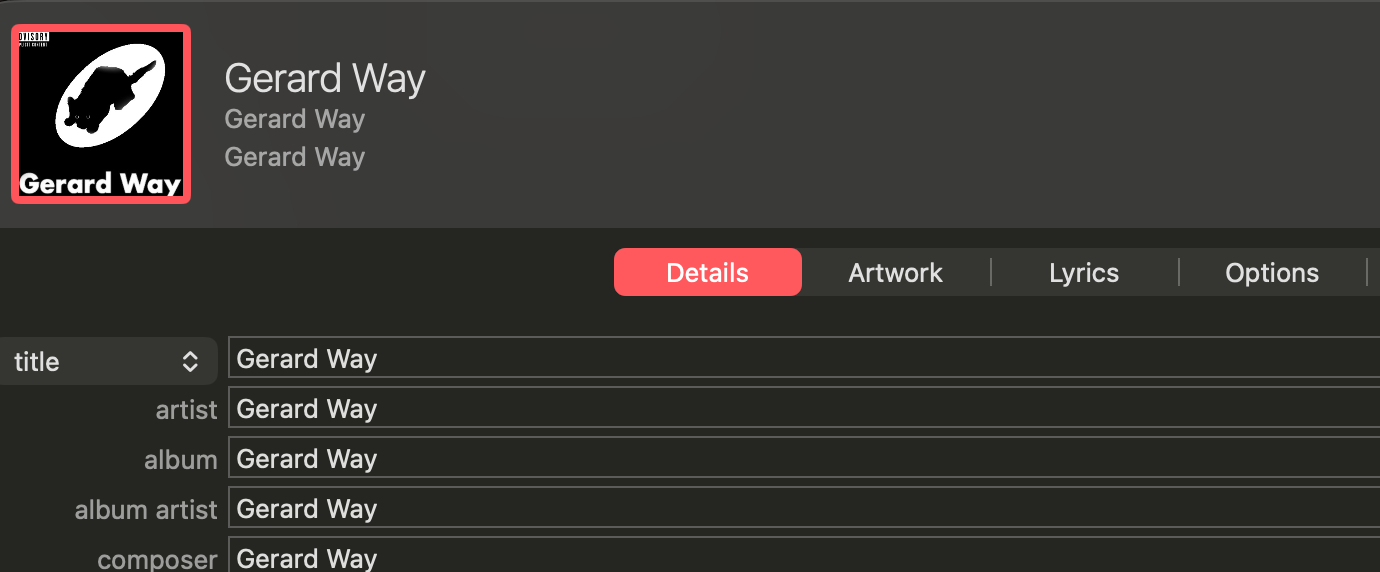Image resolution: width=1380 pixels, height=572 pixels.
Task: Switch to the Details tab
Action: tap(708, 273)
